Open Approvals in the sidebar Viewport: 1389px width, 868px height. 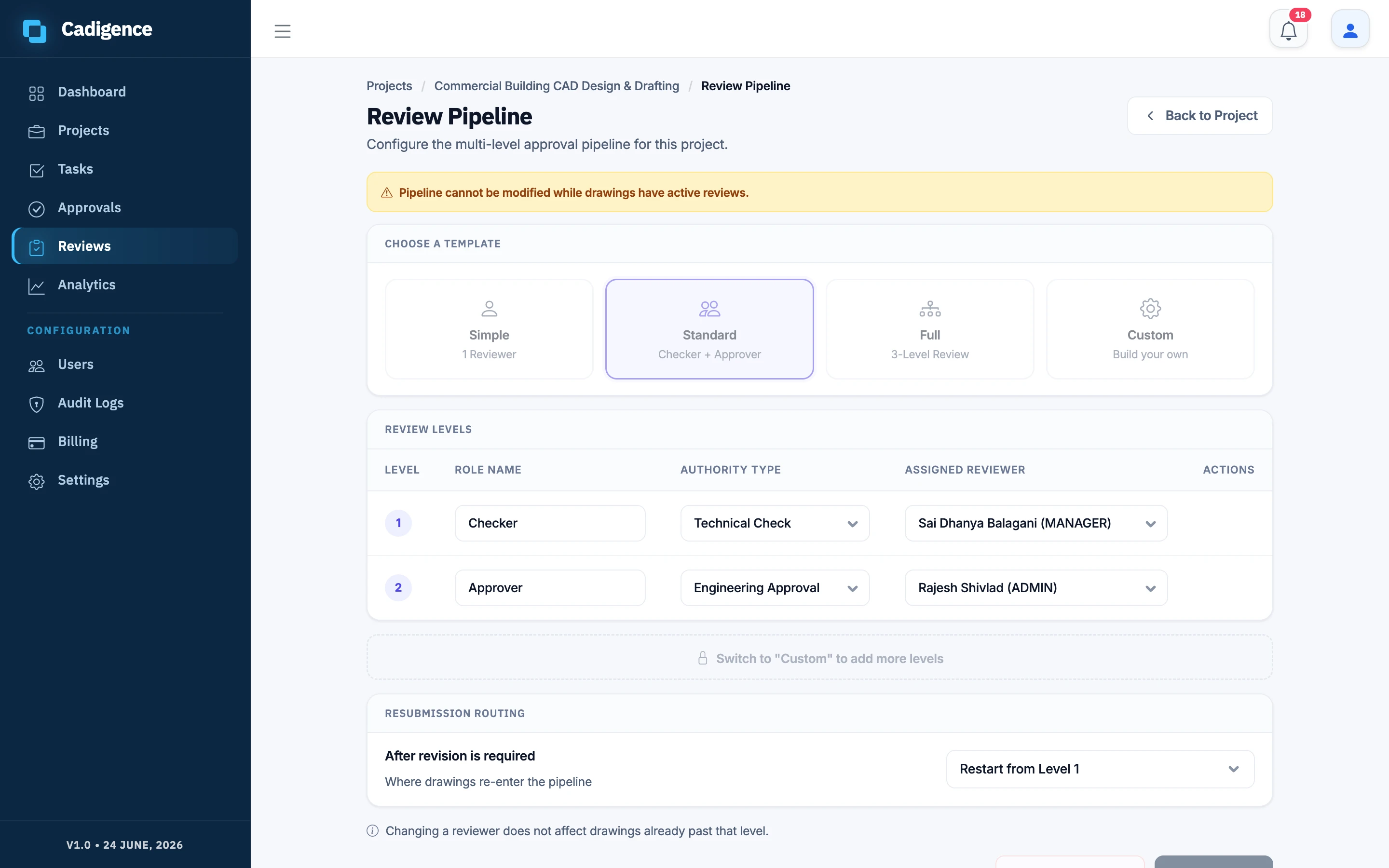[x=124, y=207]
